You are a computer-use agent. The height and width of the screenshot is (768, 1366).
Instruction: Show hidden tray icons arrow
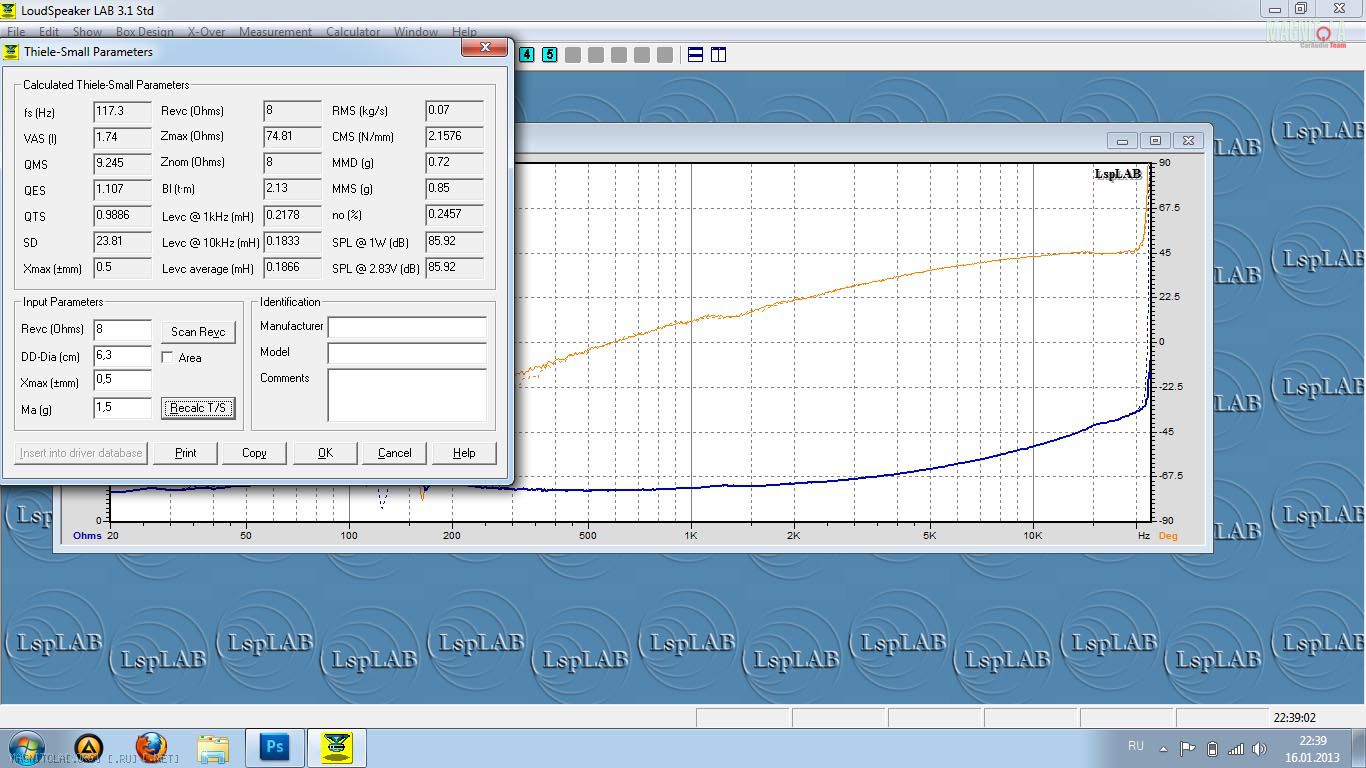[x=1163, y=748]
